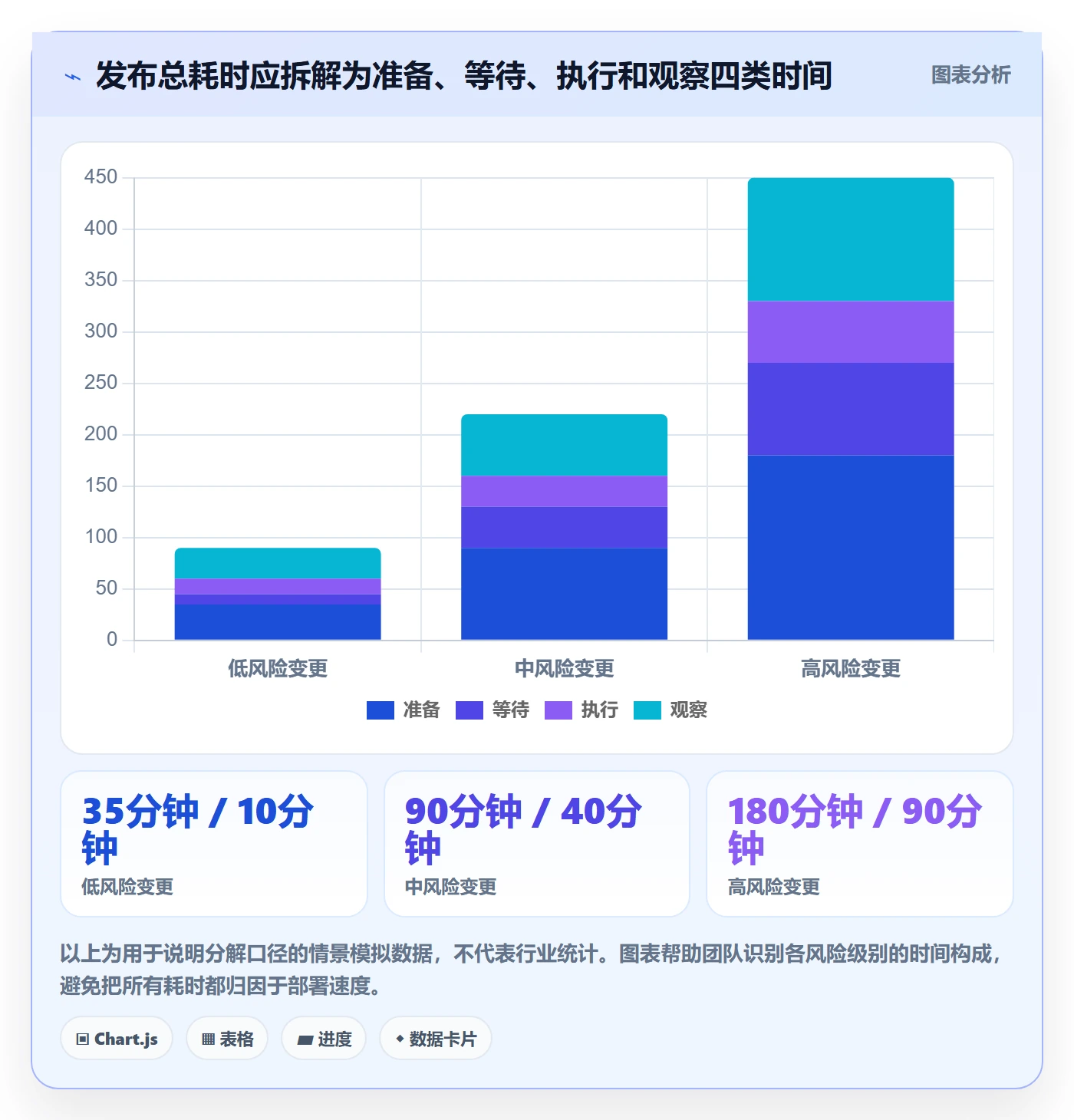Open the 35分钟 / 10分钟 data card

point(214,844)
